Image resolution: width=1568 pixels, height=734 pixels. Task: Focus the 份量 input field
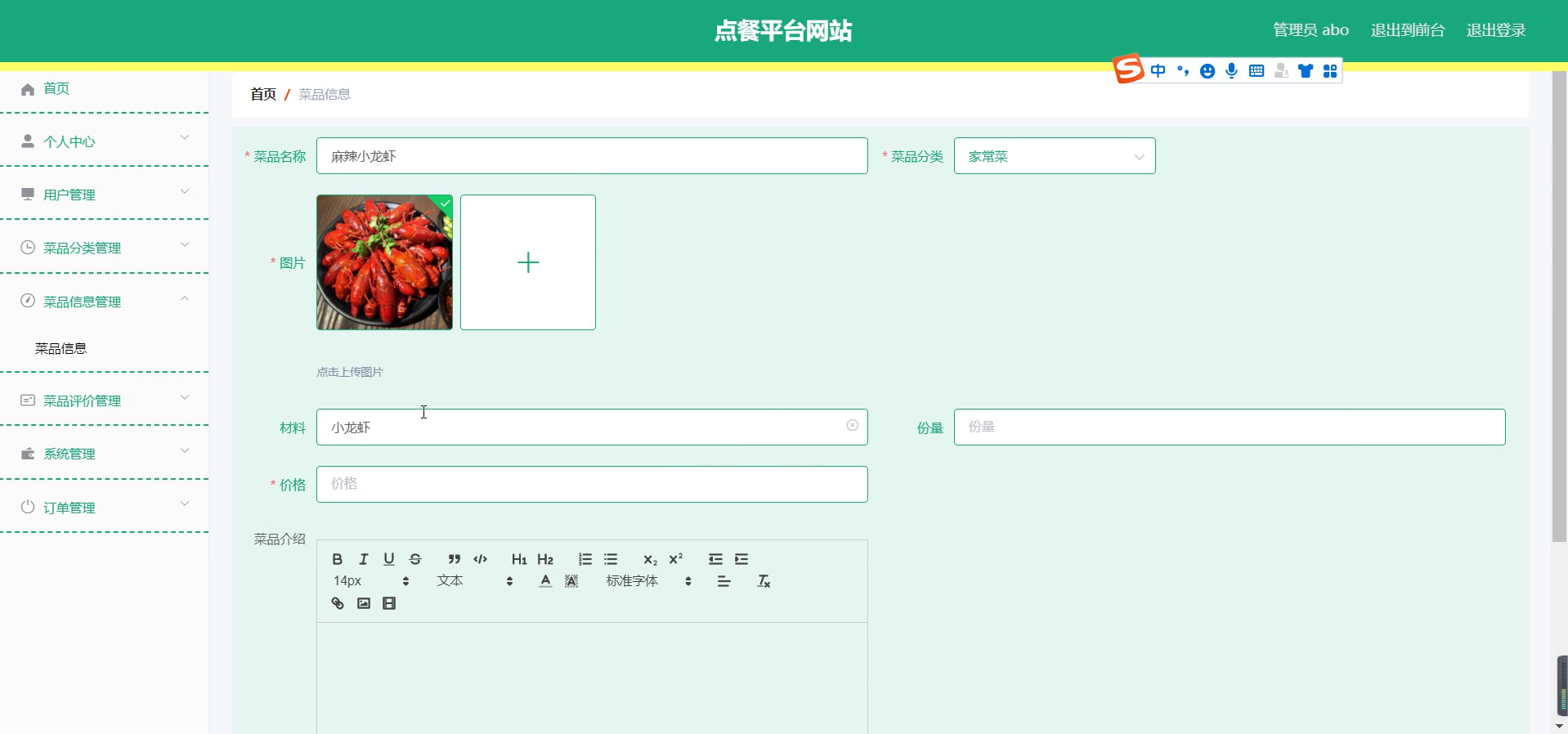(x=1230, y=427)
